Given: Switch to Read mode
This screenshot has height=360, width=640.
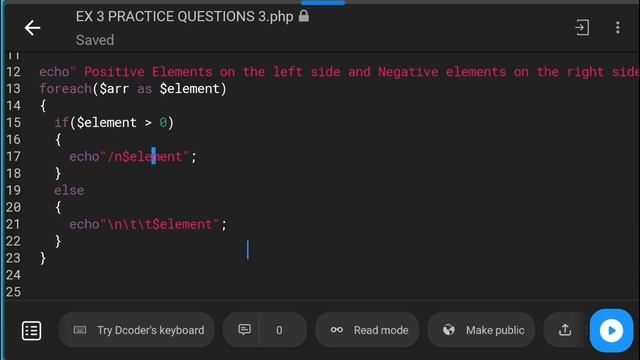Looking at the screenshot, I should pyautogui.click(x=367, y=330).
